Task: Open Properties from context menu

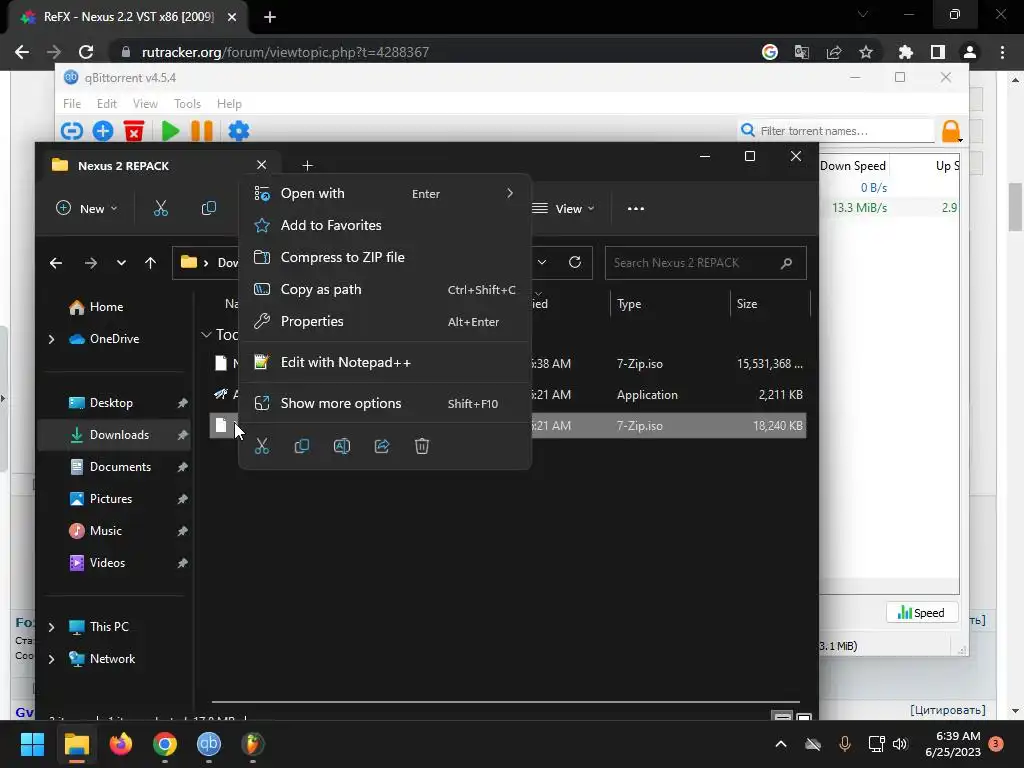Action: pos(385,321)
